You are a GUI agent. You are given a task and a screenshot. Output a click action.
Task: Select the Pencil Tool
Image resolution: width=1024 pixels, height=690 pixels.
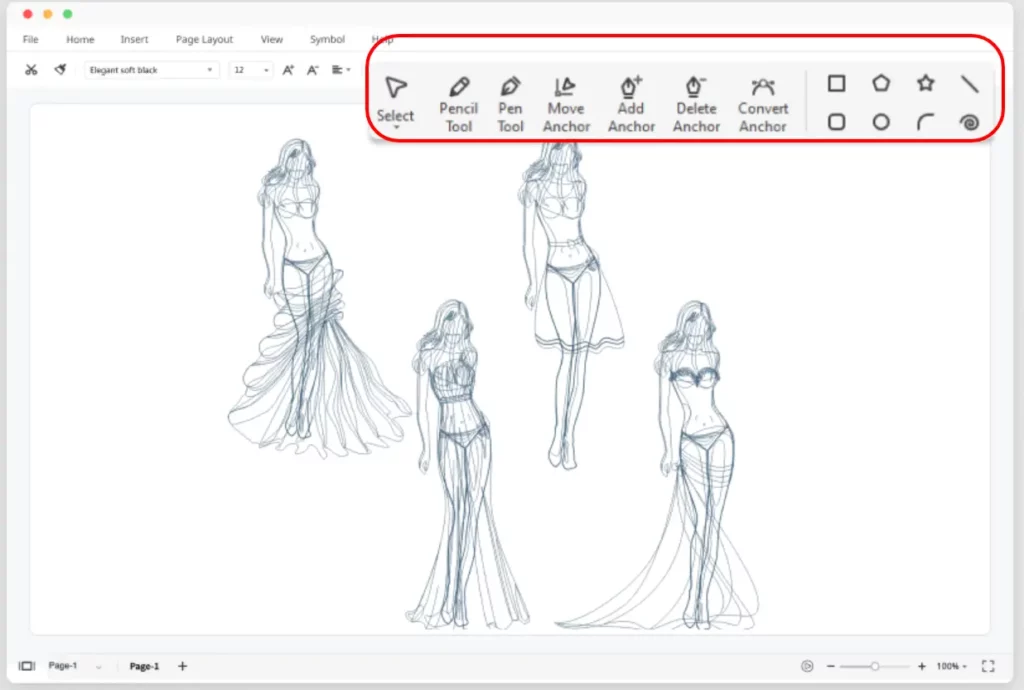[x=458, y=104]
